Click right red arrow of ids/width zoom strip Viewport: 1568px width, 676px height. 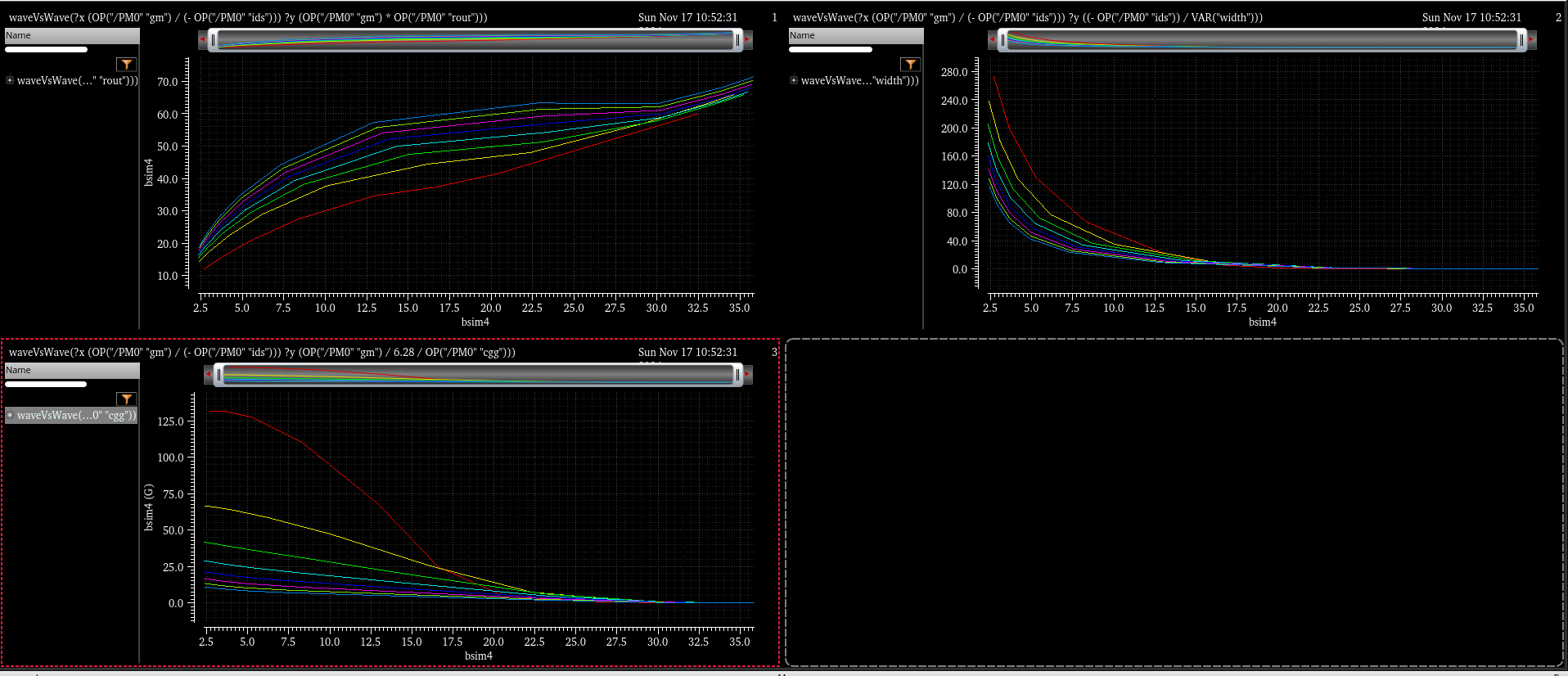click(1531, 38)
